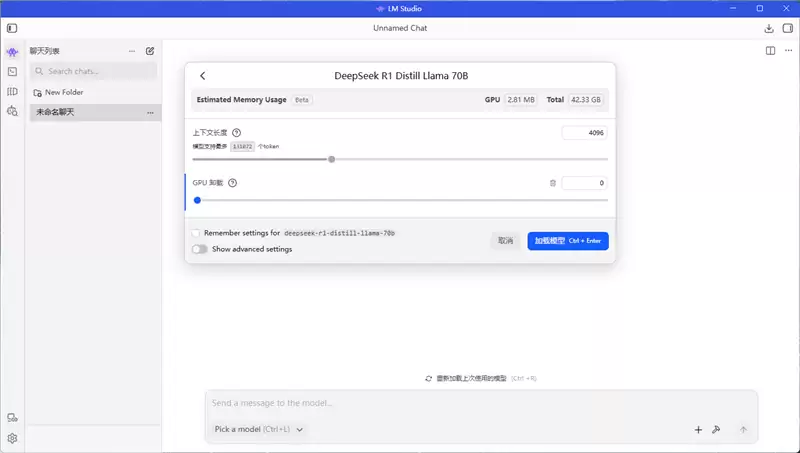Toggle the right sidebar panel
The height and width of the screenshot is (453, 800).
788,28
